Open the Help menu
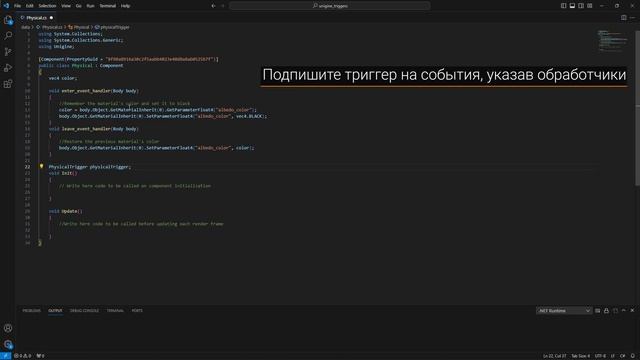The image size is (640, 360). tap(125, 6)
